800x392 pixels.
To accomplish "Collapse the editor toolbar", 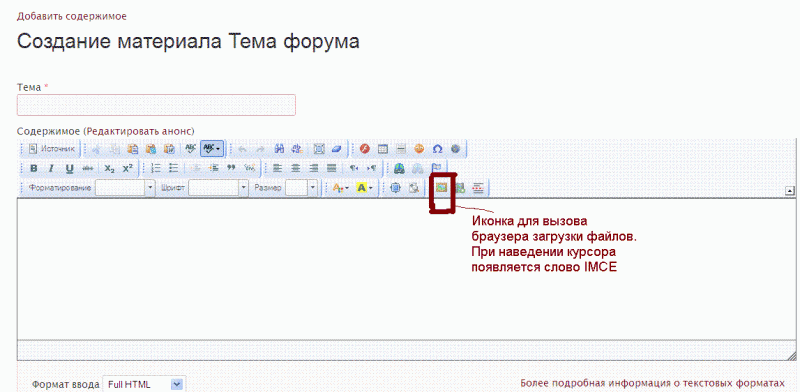I will (x=790, y=191).
